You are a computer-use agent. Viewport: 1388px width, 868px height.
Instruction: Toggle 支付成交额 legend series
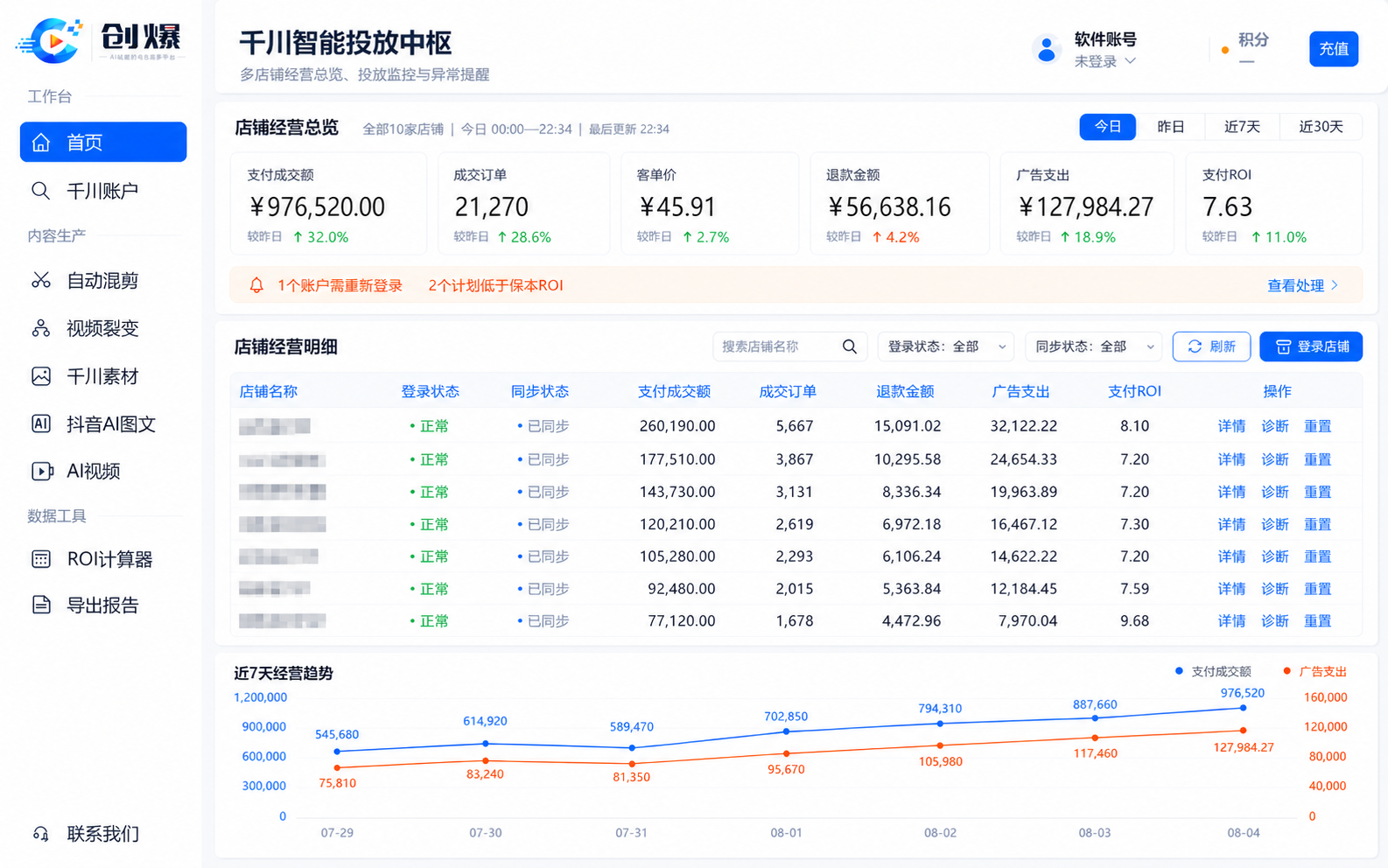[x=1213, y=671]
